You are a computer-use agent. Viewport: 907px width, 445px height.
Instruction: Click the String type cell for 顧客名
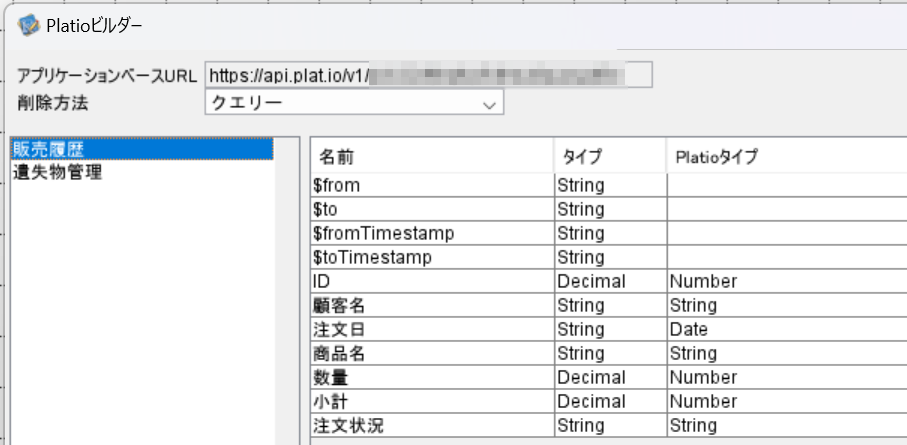[x=610, y=306]
